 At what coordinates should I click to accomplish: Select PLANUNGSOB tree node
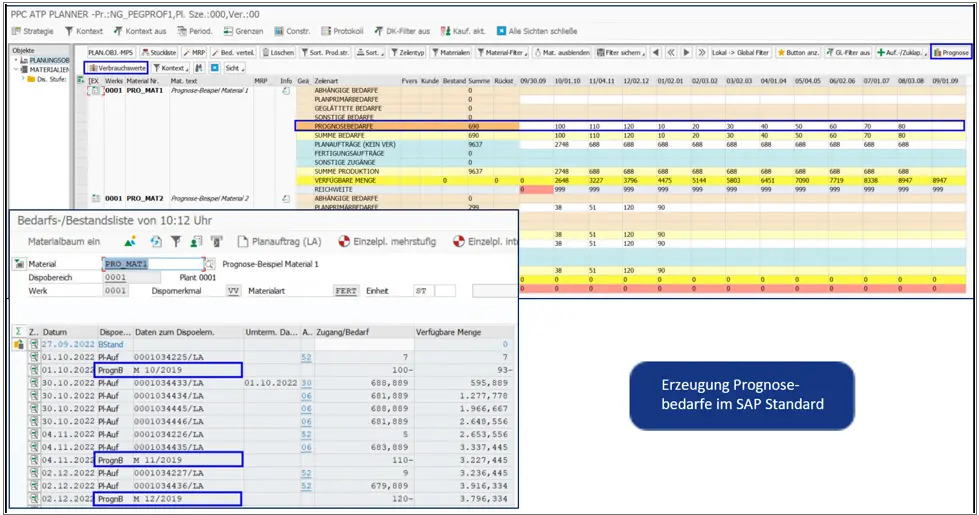tap(49, 61)
